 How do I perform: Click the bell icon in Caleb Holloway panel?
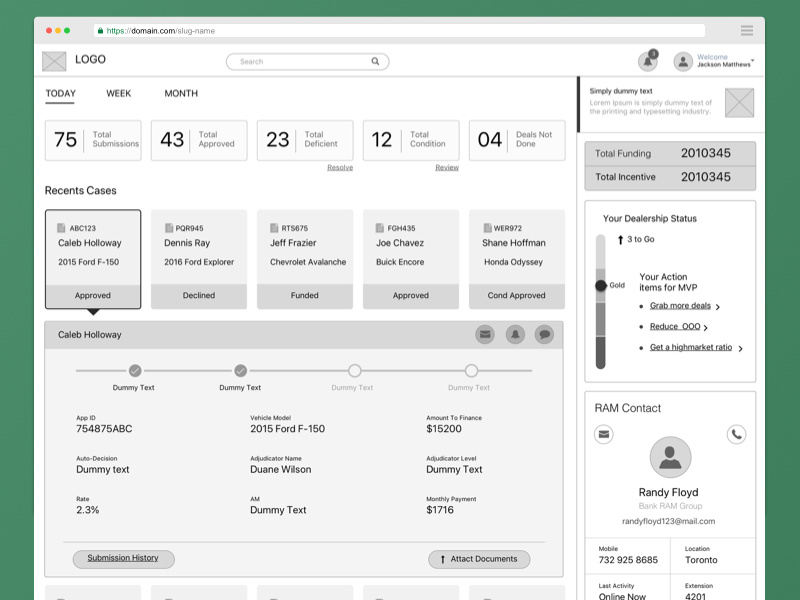(x=515, y=335)
